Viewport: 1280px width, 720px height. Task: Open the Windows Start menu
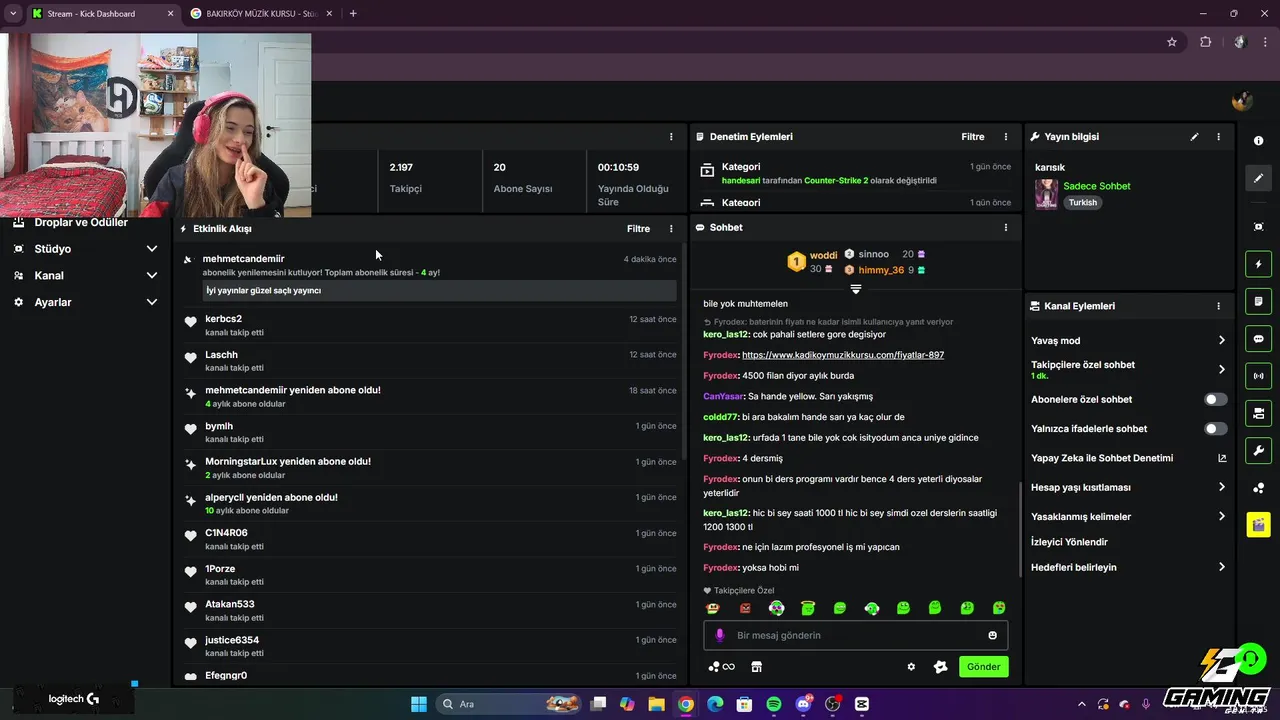point(419,704)
